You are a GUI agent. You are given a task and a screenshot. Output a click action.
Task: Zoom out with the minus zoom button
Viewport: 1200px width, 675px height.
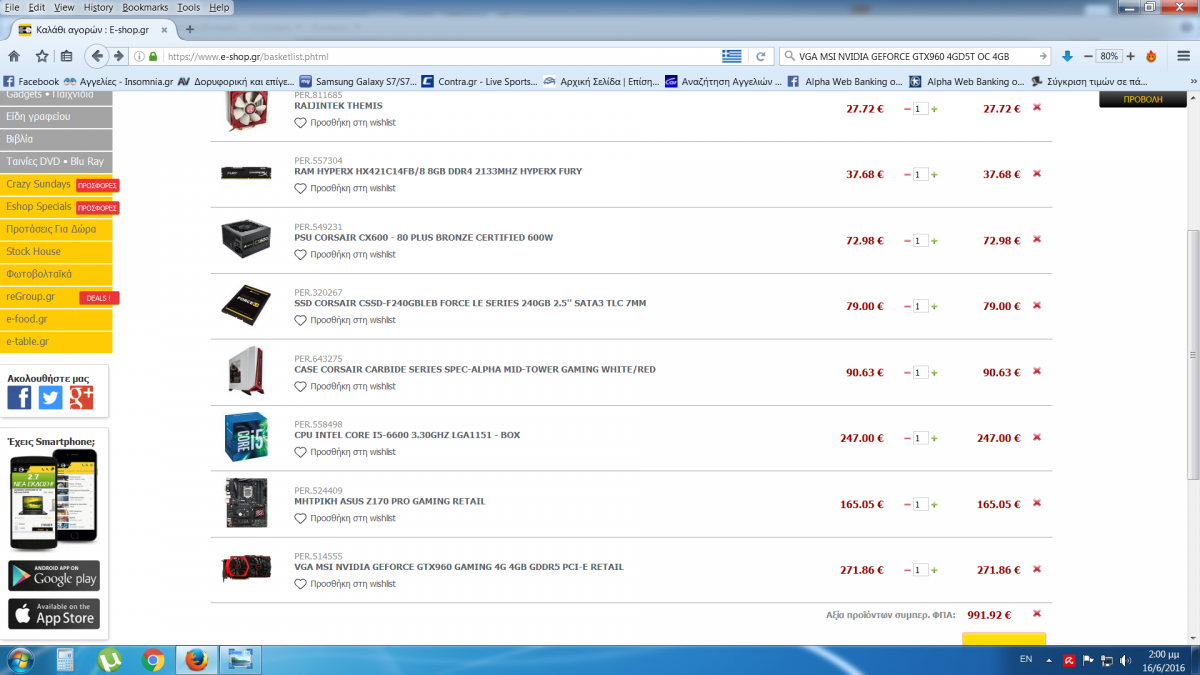pyautogui.click(x=1087, y=56)
